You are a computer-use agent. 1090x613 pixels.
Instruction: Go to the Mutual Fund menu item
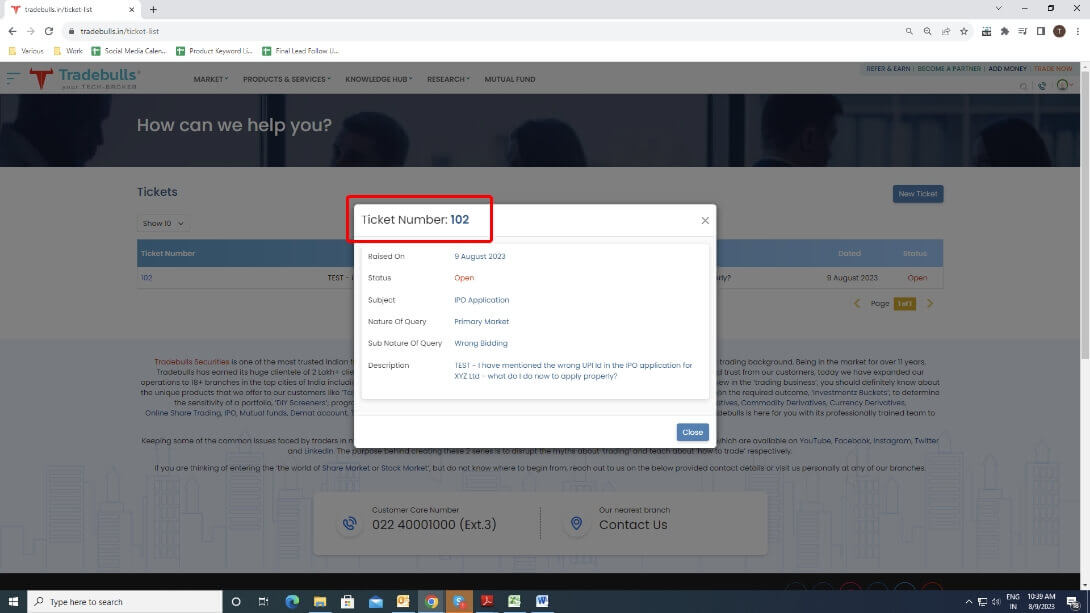[510, 79]
